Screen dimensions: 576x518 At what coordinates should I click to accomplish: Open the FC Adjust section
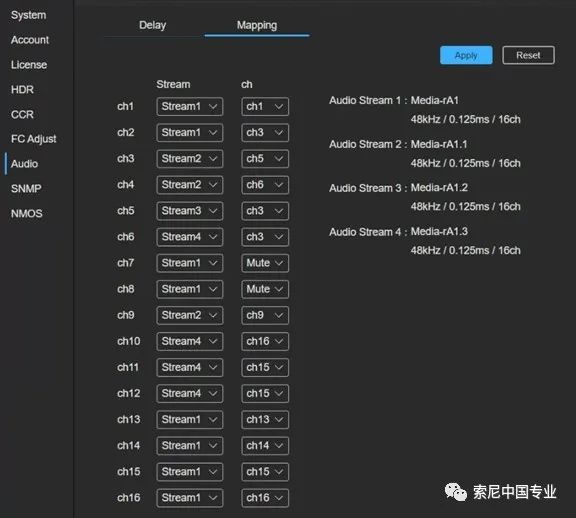click(x=33, y=139)
